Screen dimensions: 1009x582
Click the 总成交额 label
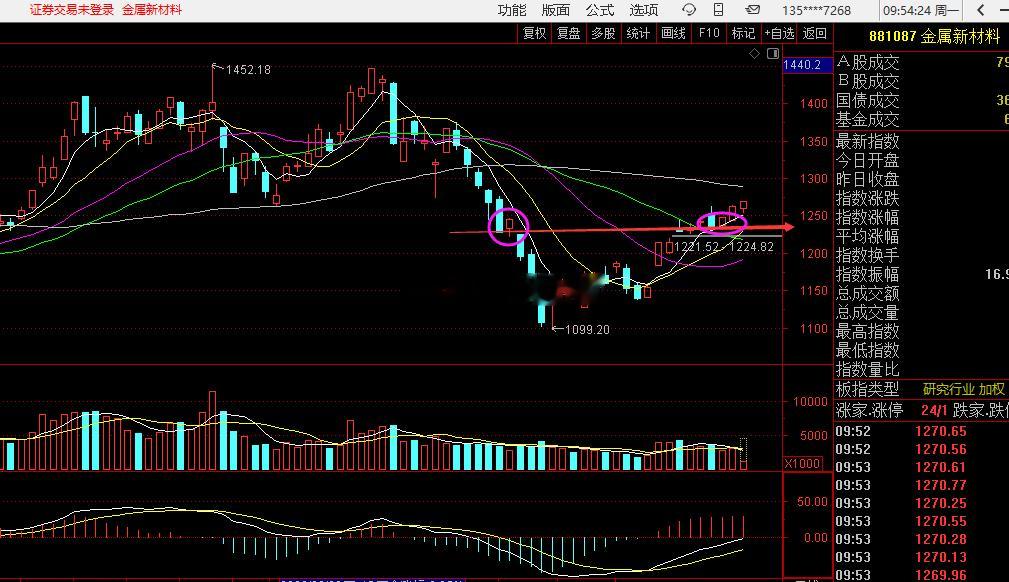pyautogui.click(x=867, y=294)
